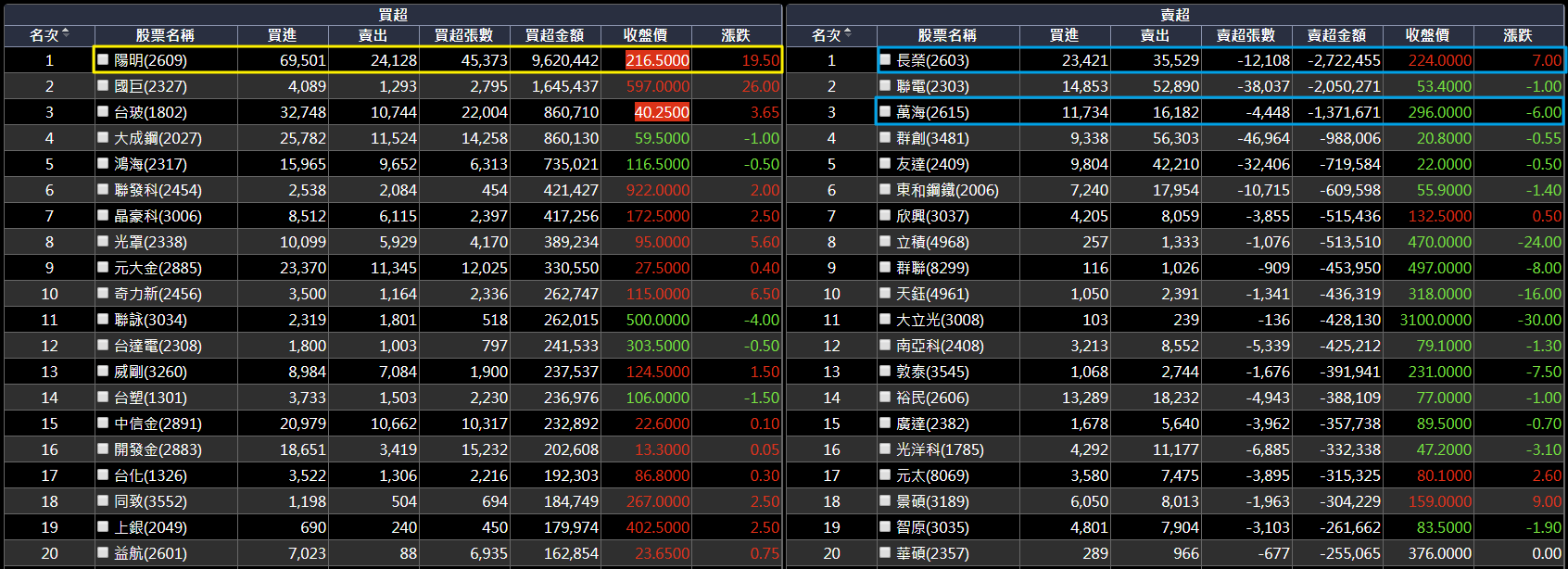1568x569 pixels.
Task: Click 收盤價 header in 賣超 table
Action: pos(1428,35)
